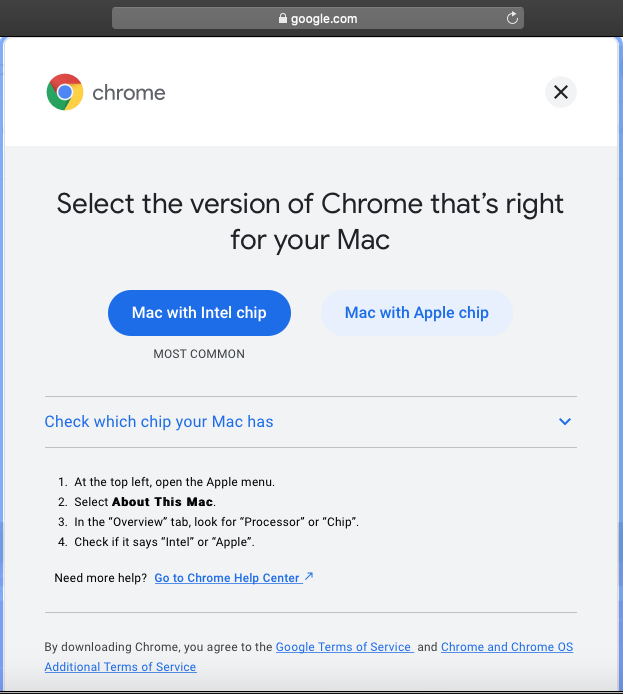Click the "Need more help?" text
The width and height of the screenshot is (623, 694).
[x=100, y=578]
